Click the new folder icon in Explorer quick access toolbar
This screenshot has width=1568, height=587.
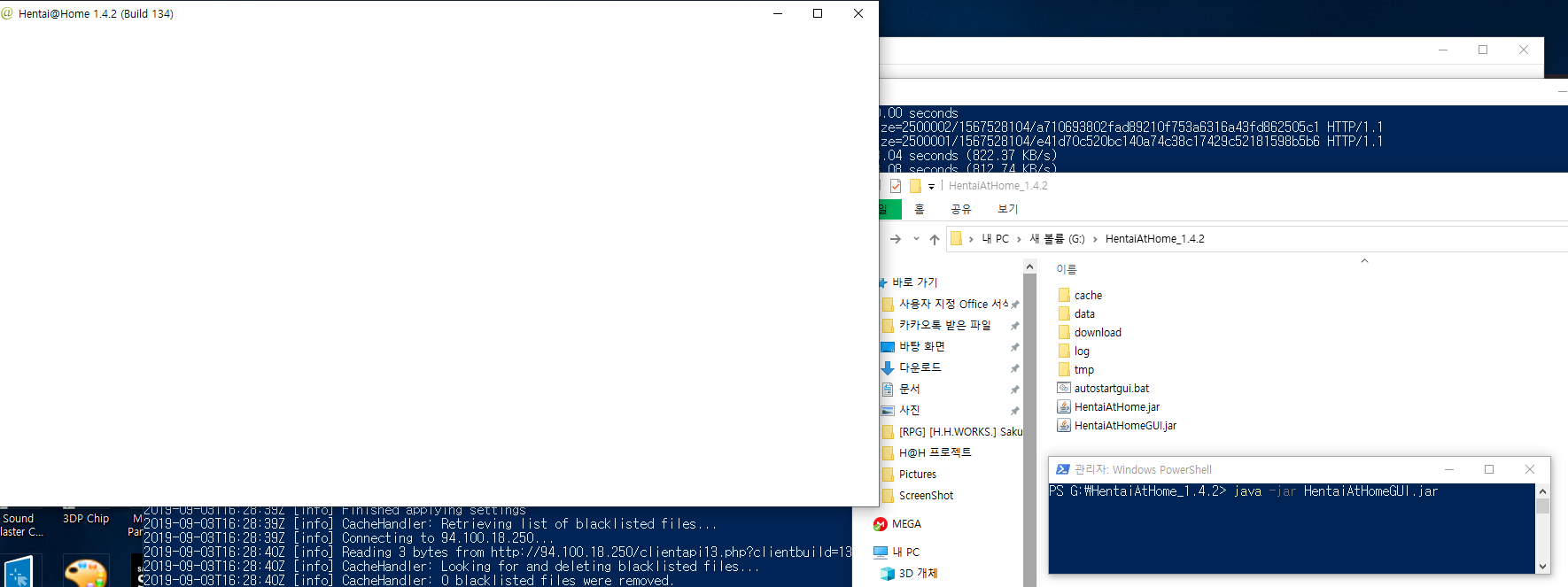point(915,186)
